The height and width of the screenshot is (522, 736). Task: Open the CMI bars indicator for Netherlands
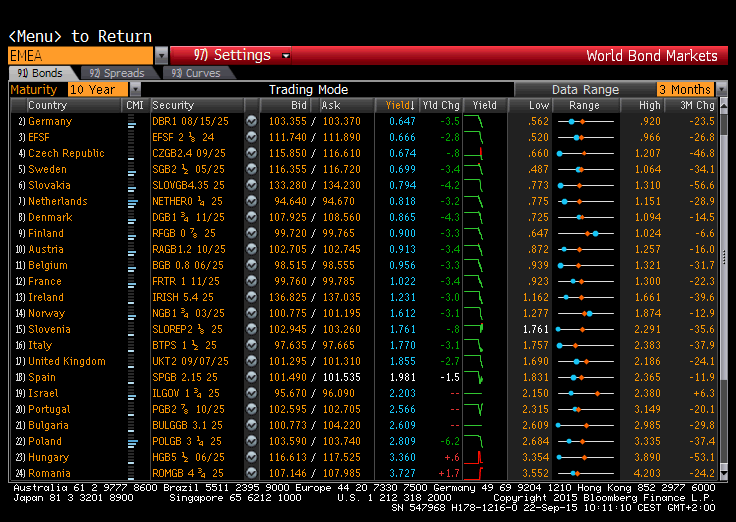pos(132,201)
